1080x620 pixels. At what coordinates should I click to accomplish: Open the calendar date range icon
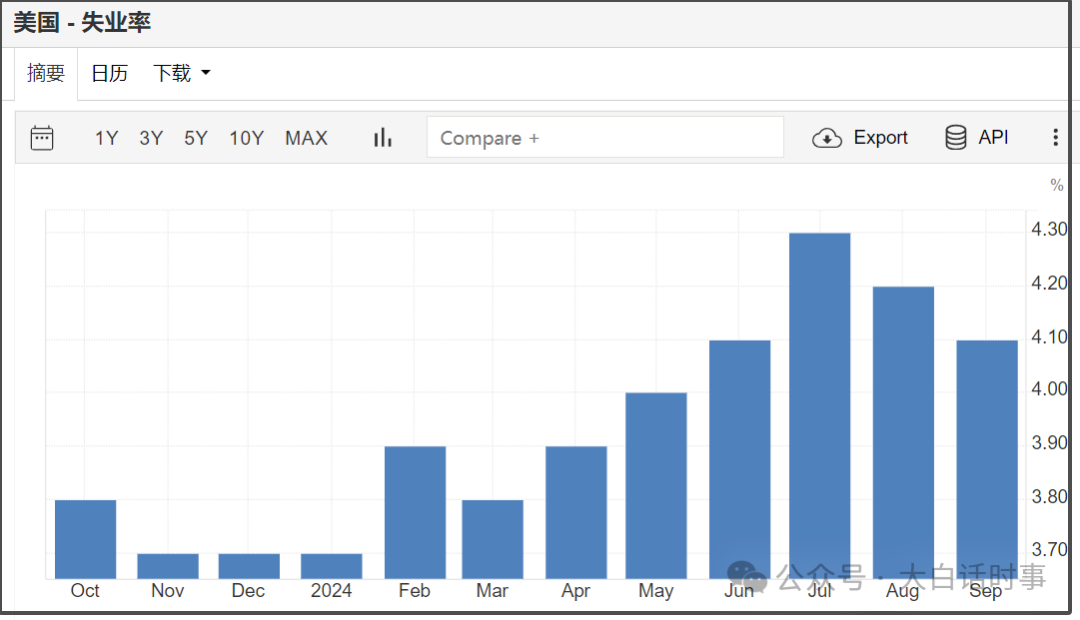[x=42, y=138]
